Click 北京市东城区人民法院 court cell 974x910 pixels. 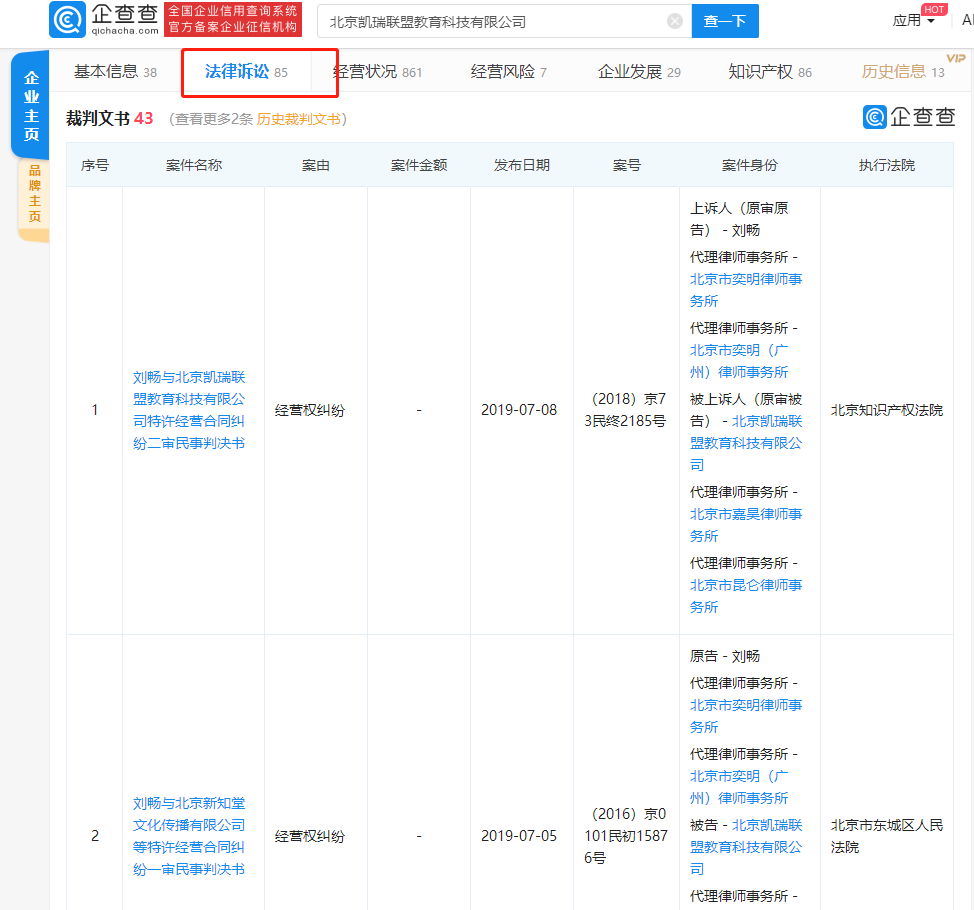click(887, 836)
